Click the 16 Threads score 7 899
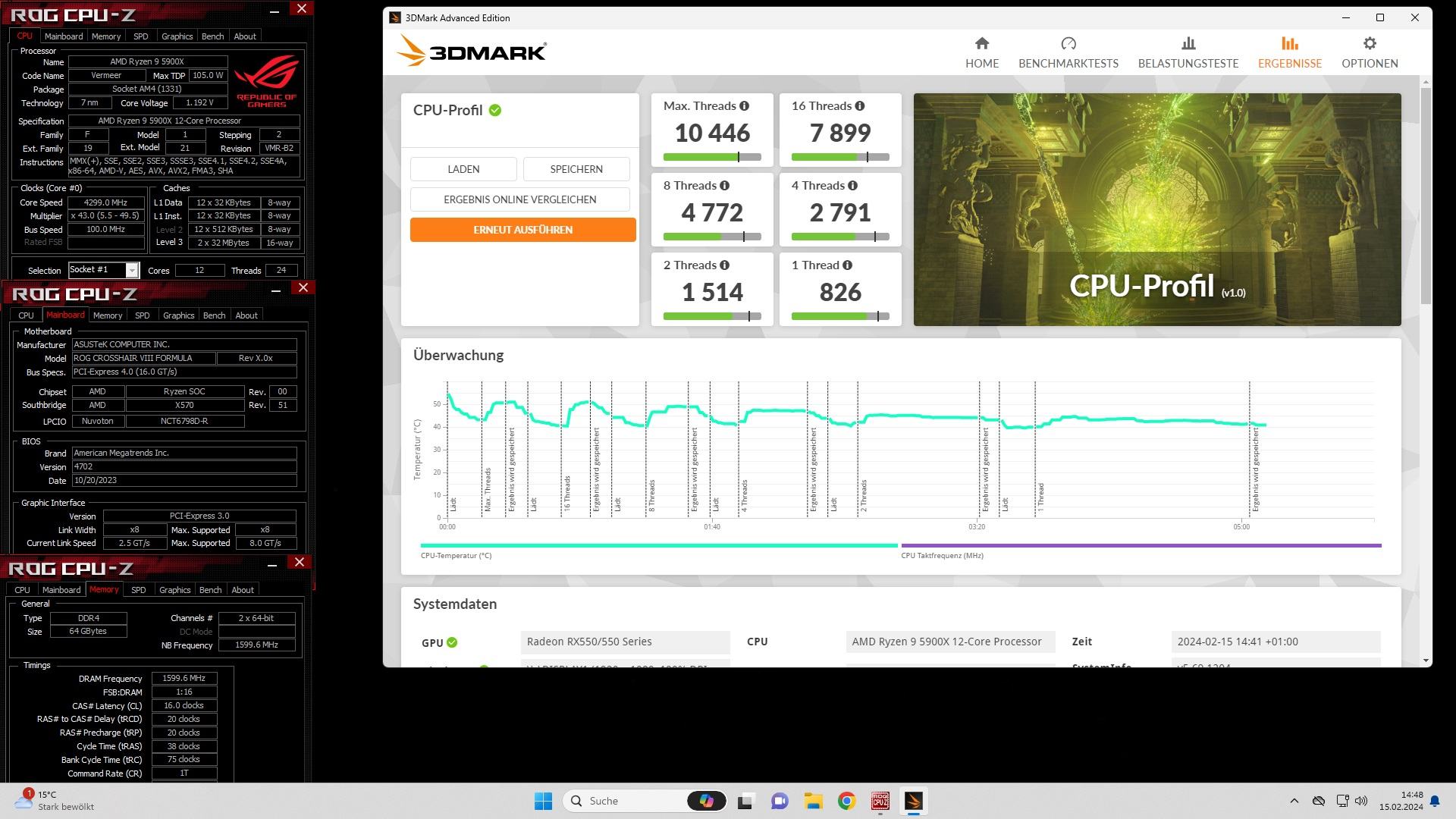1456x819 pixels. click(840, 133)
